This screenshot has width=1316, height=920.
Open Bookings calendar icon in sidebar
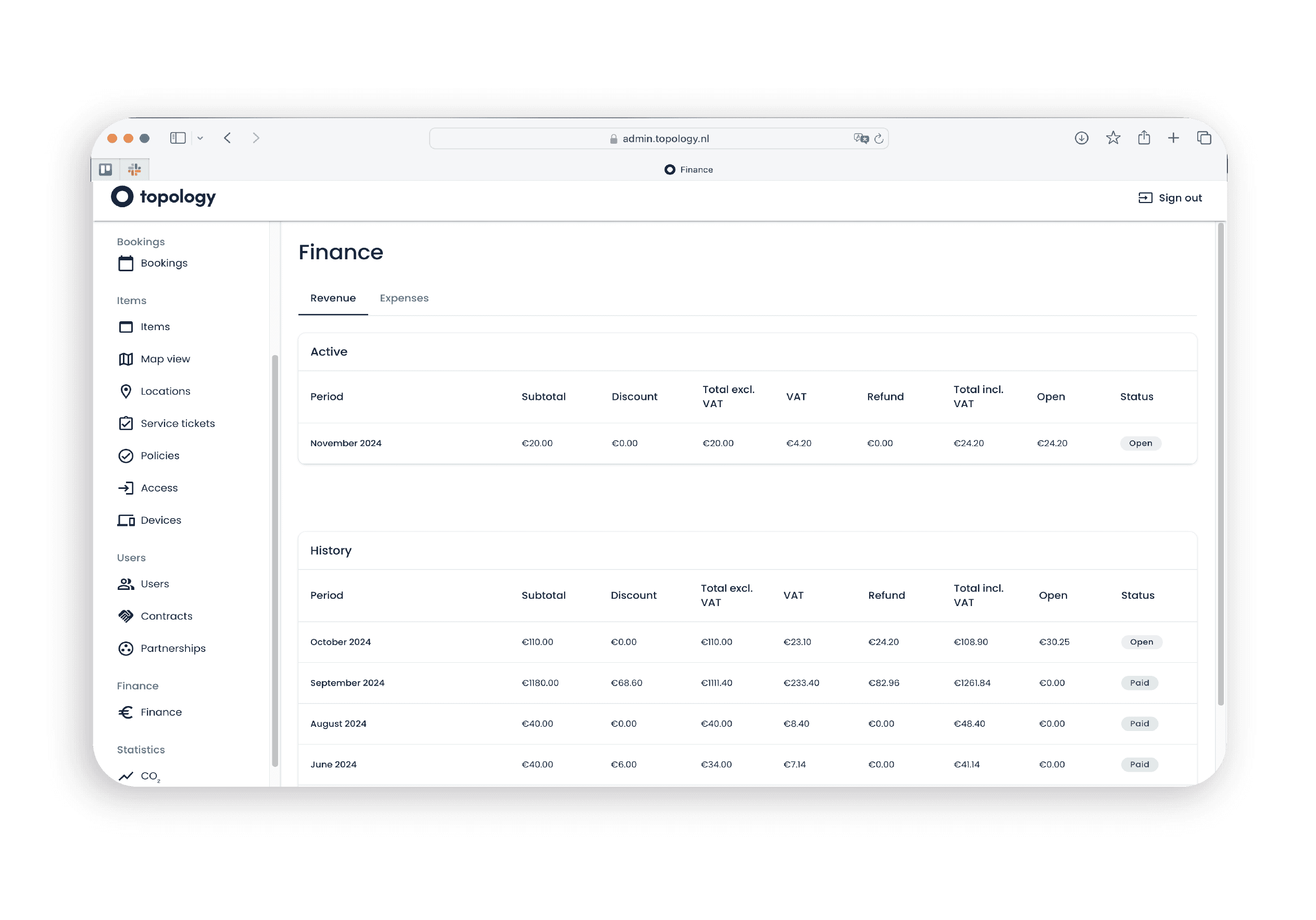point(126,263)
